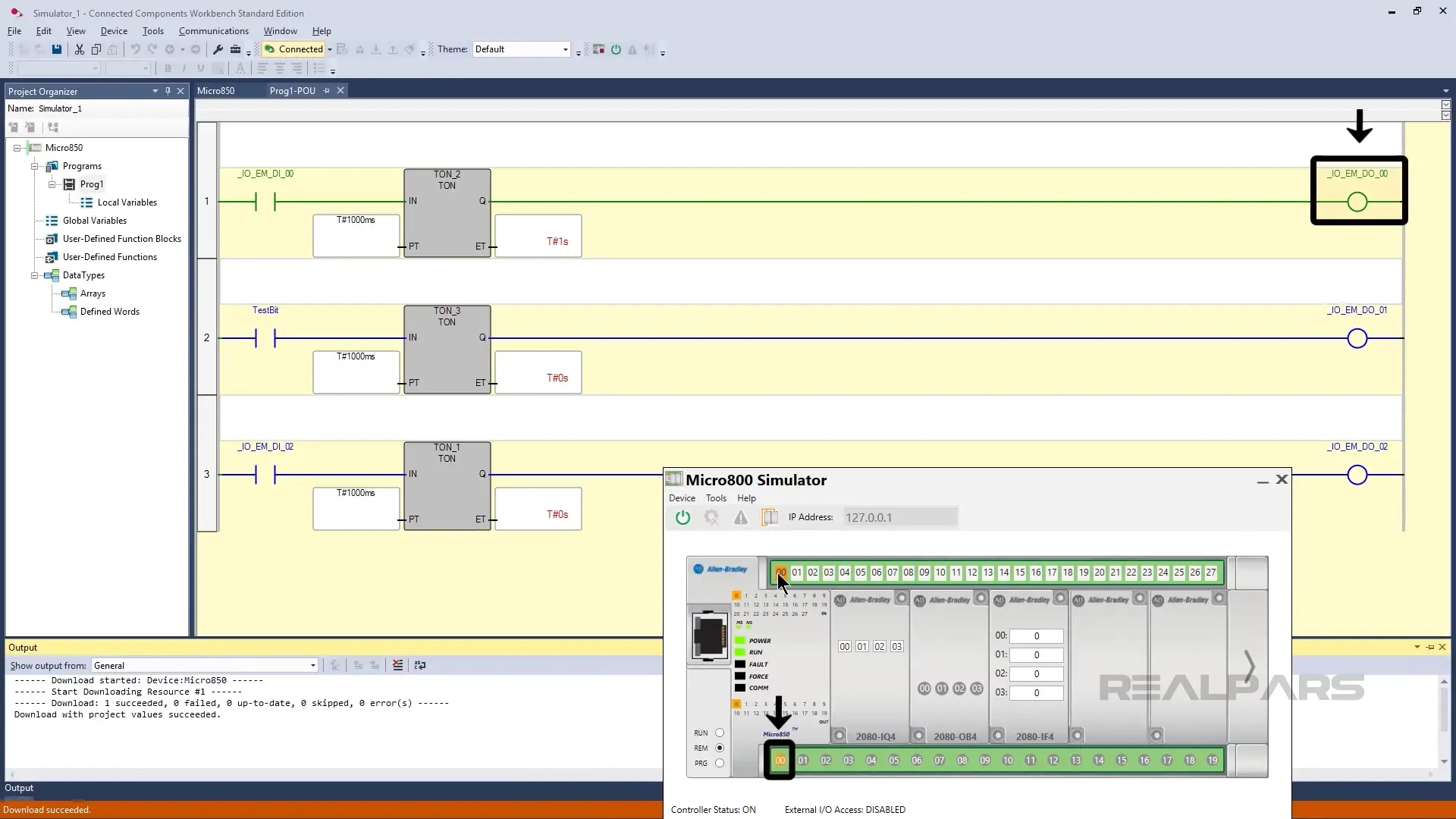Image resolution: width=1456 pixels, height=819 pixels.
Task: Open the Tools menu in Micro800 Simulator
Action: pos(716,498)
